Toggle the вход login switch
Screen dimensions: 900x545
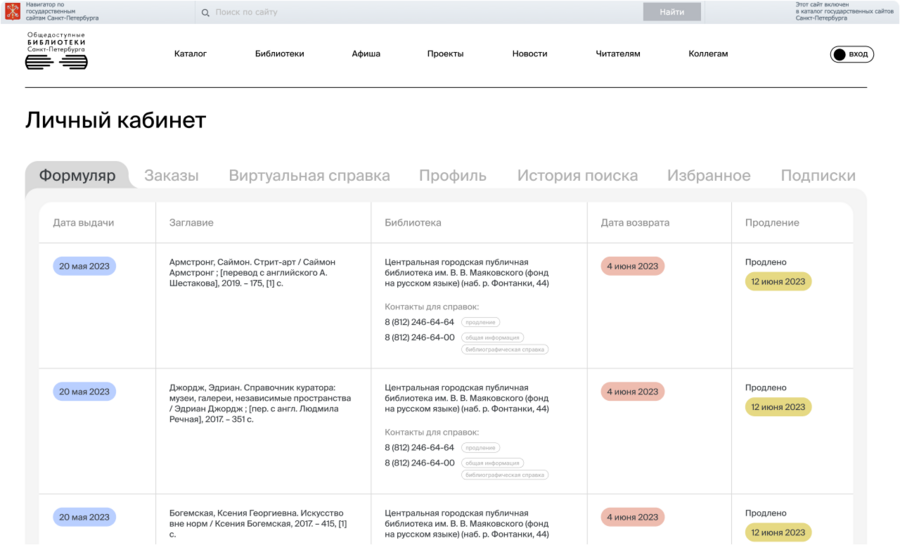coord(852,54)
